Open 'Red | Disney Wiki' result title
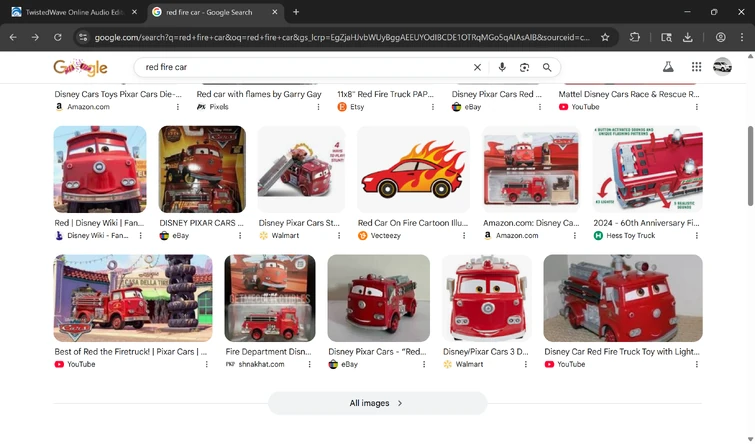This screenshot has width=755, height=444. (x=100, y=223)
